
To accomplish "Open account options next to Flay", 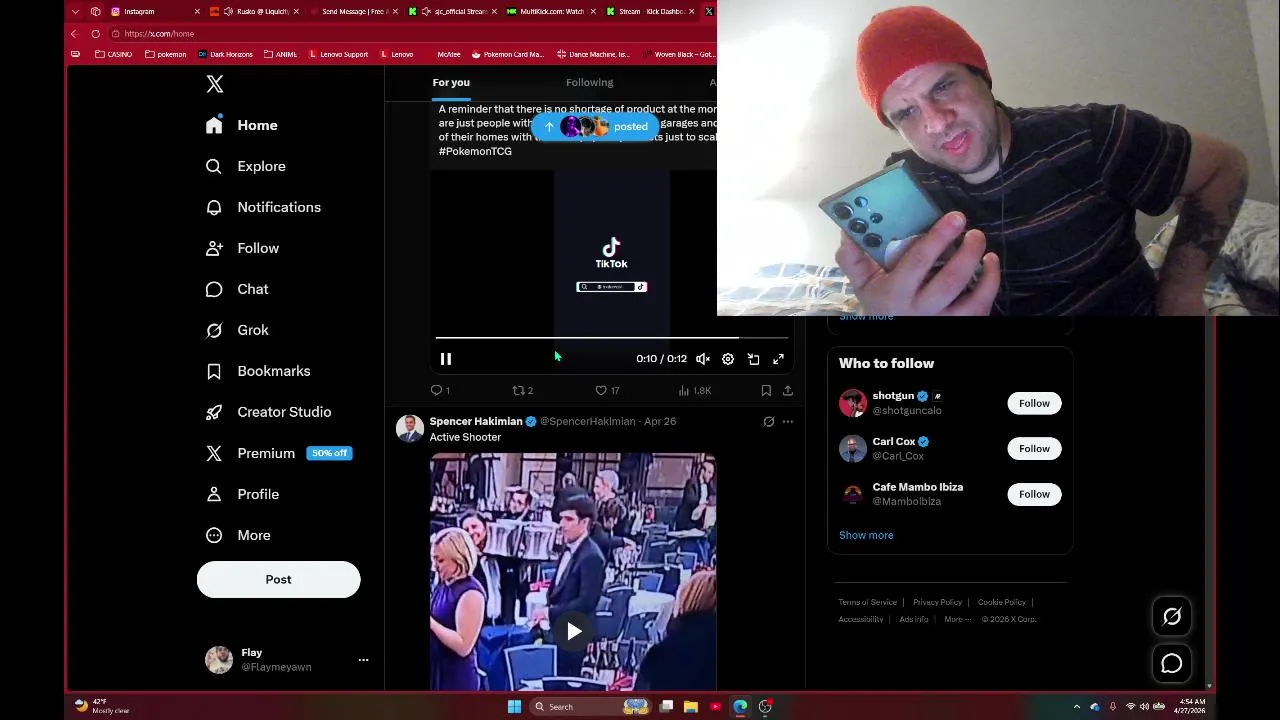I will (x=363, y=660).
